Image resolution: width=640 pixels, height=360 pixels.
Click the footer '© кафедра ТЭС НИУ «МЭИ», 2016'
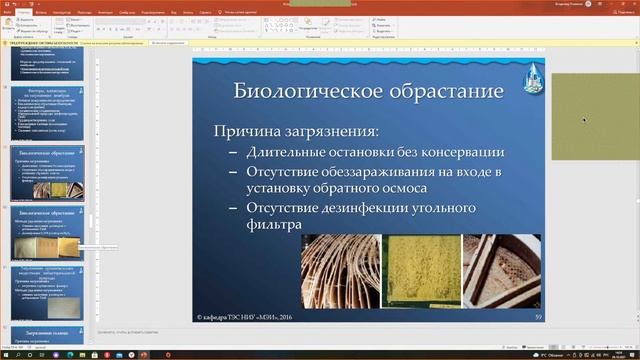[x=244, y=317]
